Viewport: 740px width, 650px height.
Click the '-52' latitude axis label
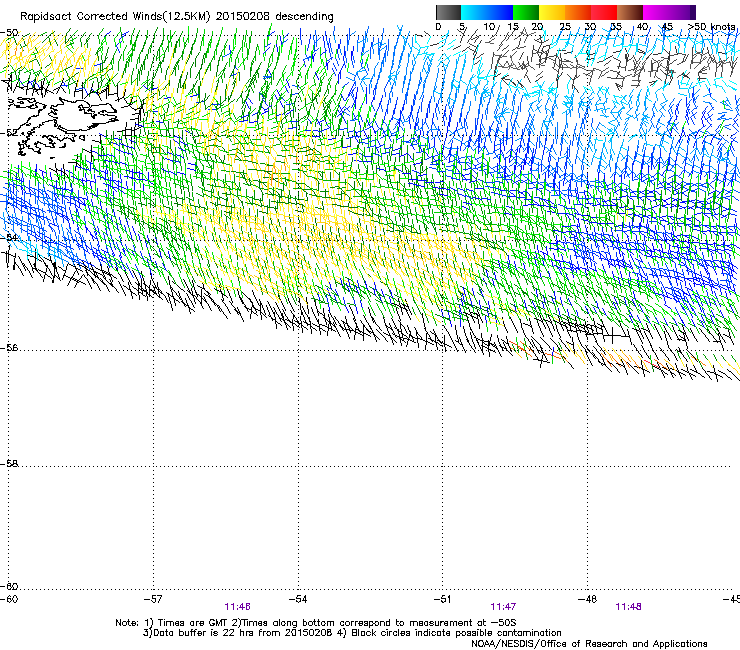point(9,133)
